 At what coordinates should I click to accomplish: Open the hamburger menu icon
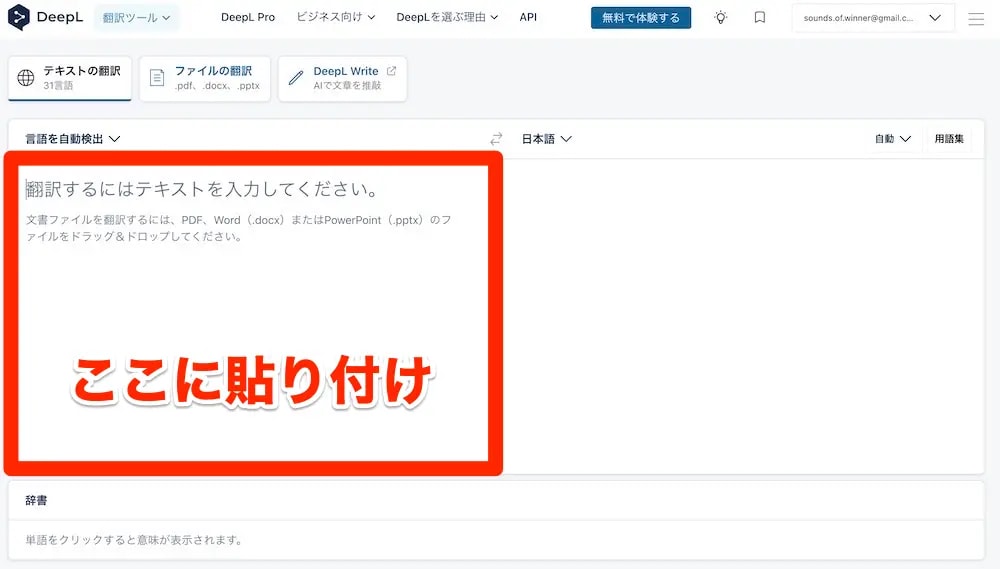click(x=976, y=18)
